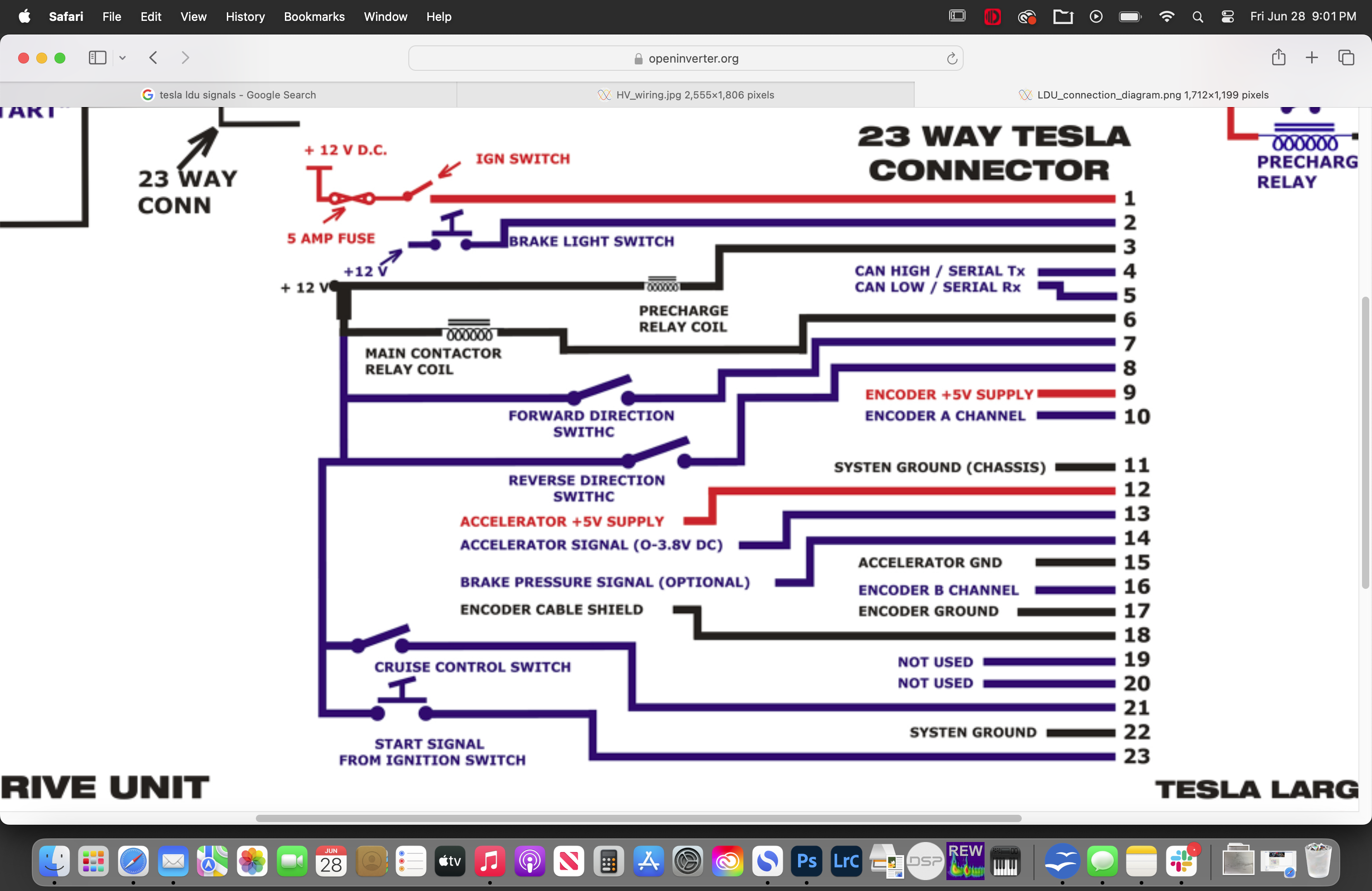Launch REW from the Dock
The width and height of the screenshot is (1372, 891).
pyautogui.click(x=965, y=861)
